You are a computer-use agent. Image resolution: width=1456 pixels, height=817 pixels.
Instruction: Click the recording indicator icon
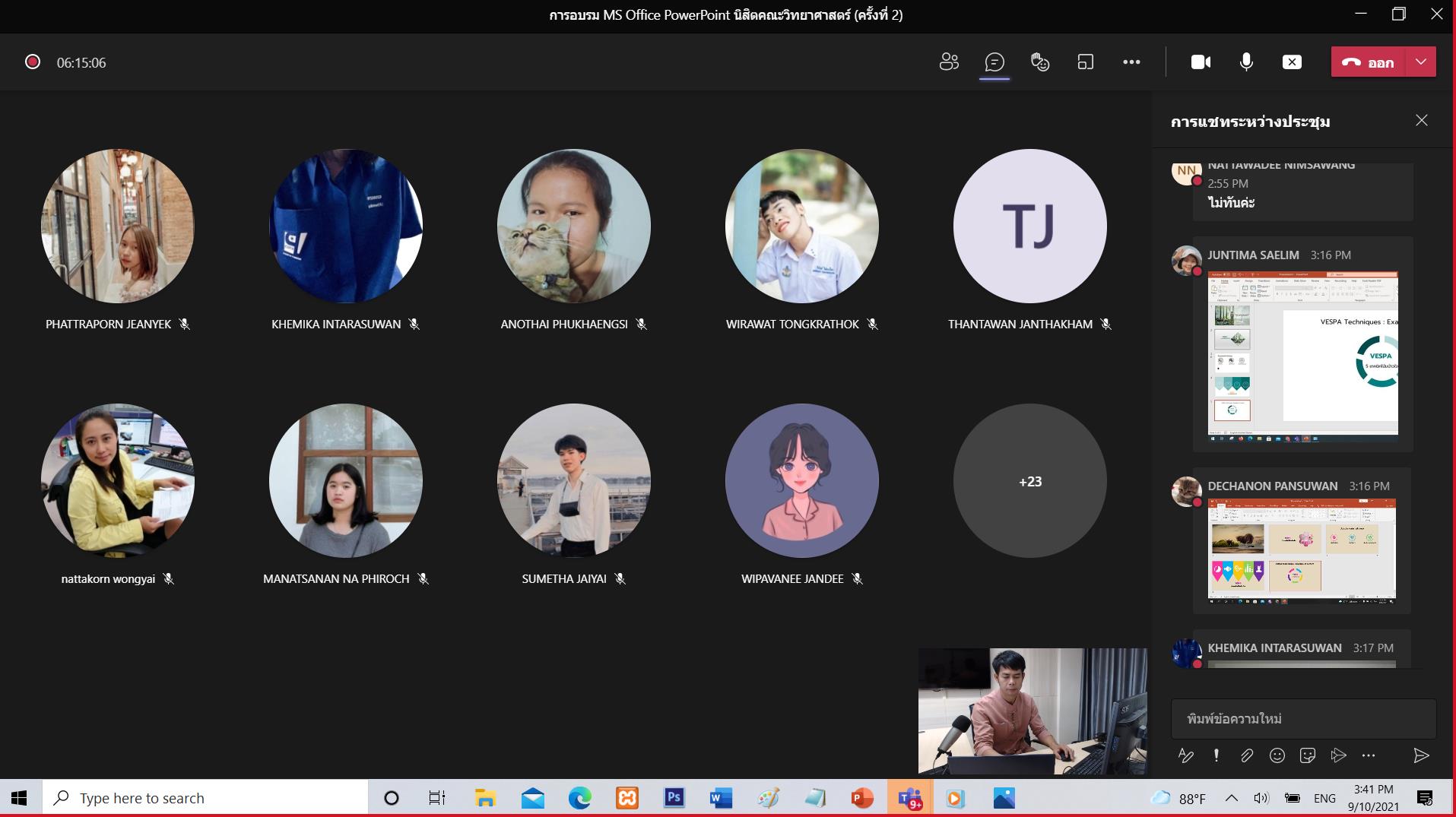pyautogui.click(x=33, y=62)
